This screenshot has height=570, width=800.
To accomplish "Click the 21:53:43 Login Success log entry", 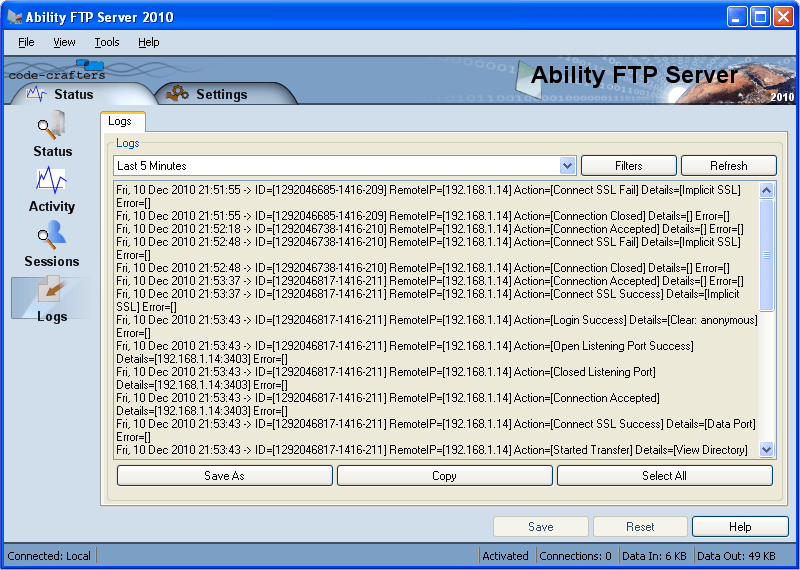I will 437,327.
